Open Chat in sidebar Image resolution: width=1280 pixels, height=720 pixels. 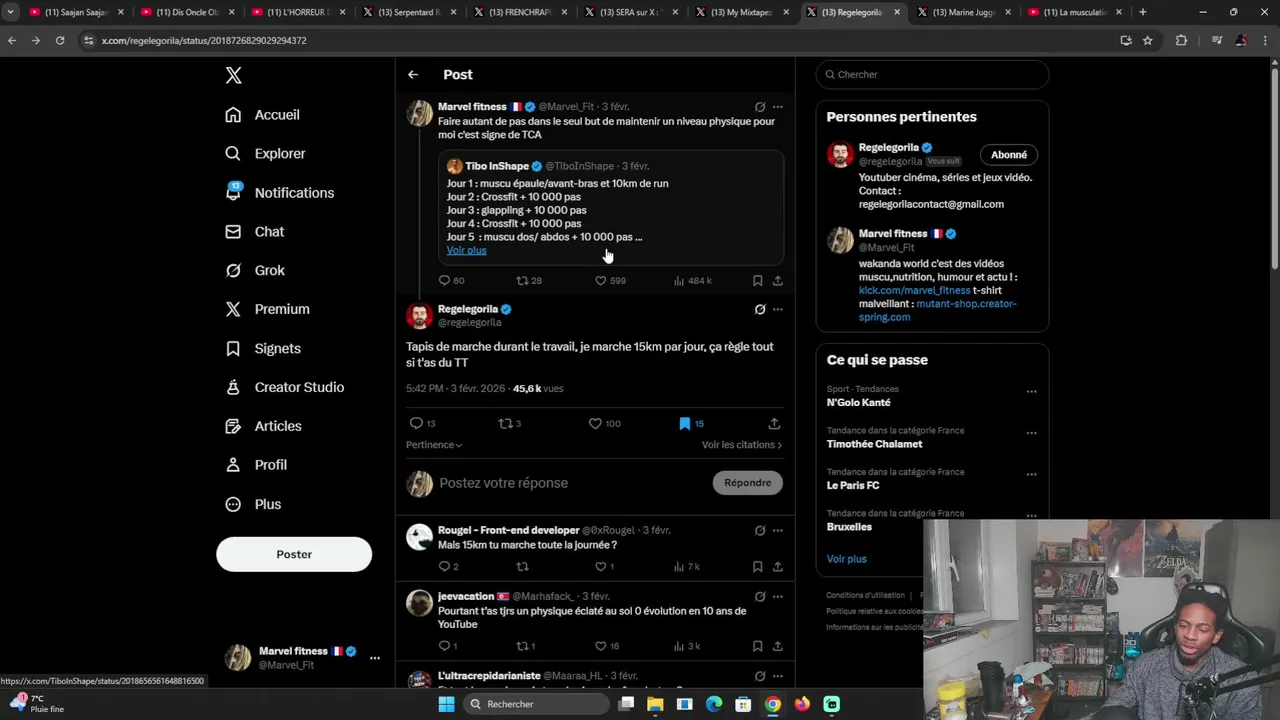[255, 232]
